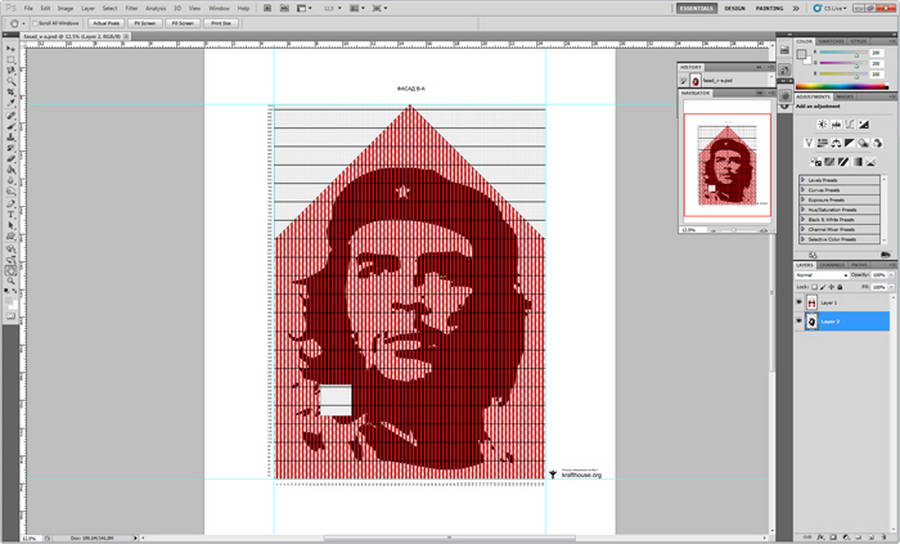900x544 pixels.
Task: Click the Actual Pixels button
Action: [106, 24]
